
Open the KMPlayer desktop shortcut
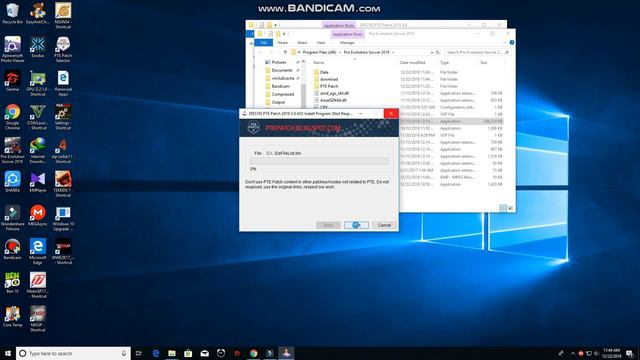(38, 182)
